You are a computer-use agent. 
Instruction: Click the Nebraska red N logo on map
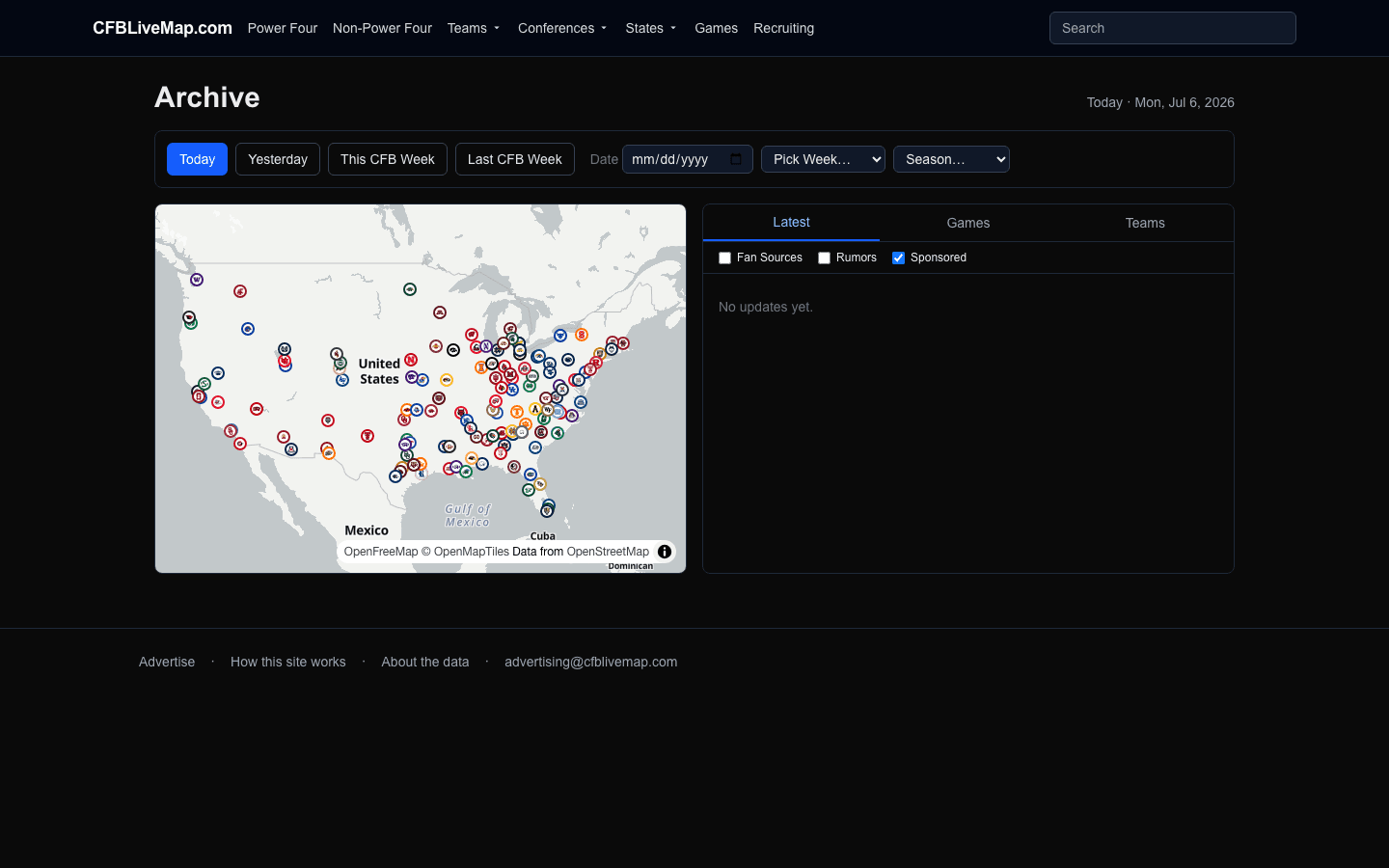pos(411,360)
